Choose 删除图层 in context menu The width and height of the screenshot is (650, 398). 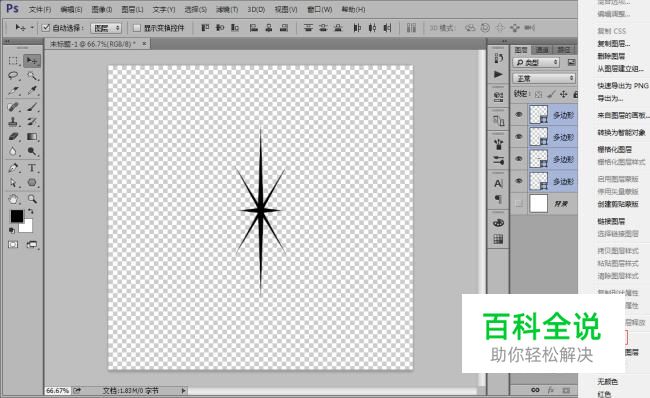point(611,56)
